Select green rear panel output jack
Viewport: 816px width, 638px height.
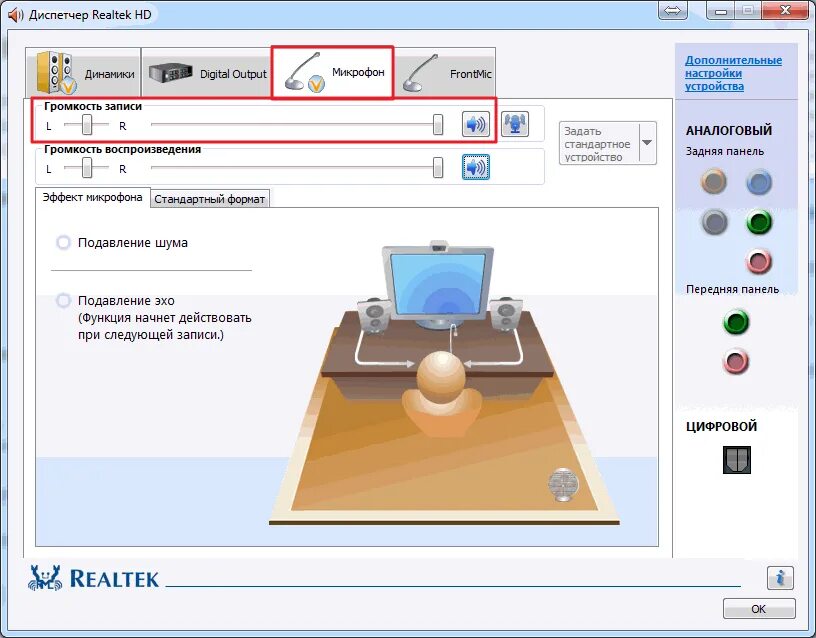pos(759,222)
